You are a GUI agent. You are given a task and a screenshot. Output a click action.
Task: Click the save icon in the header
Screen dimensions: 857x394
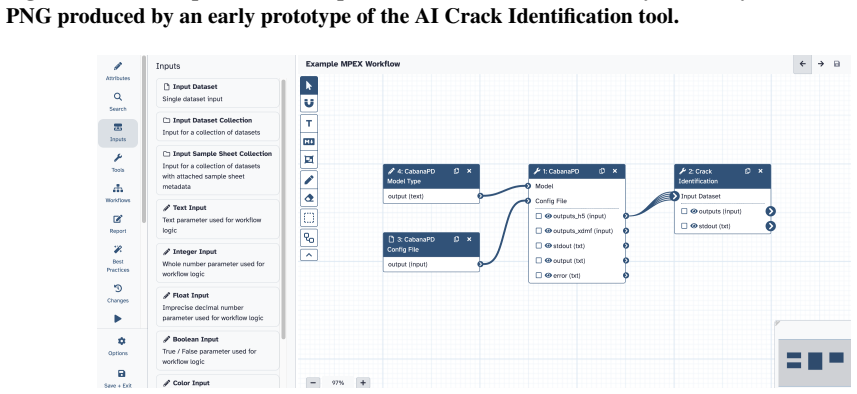(837, 64)
